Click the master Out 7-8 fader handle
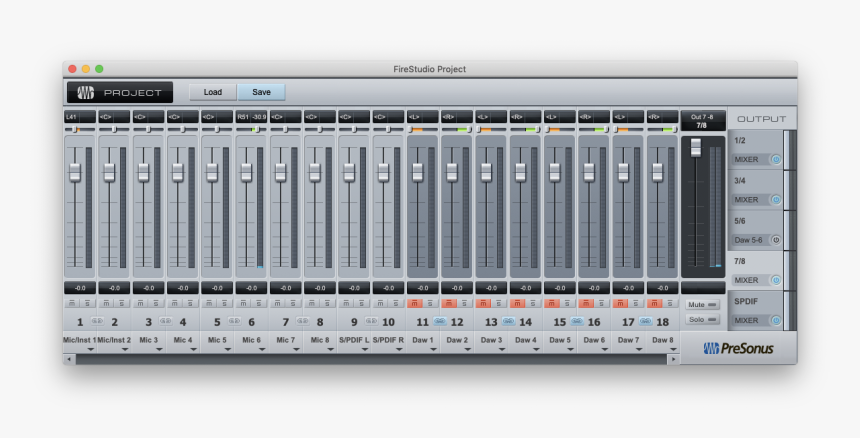 [x=695, y=147]
